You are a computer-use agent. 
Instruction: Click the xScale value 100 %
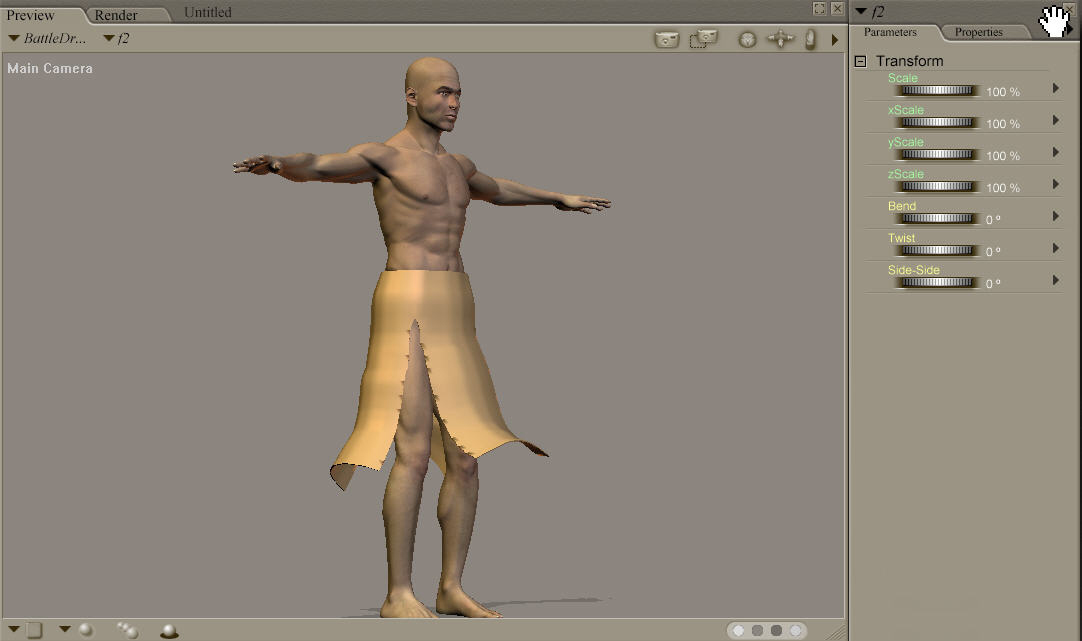(x=1003, y=124)
